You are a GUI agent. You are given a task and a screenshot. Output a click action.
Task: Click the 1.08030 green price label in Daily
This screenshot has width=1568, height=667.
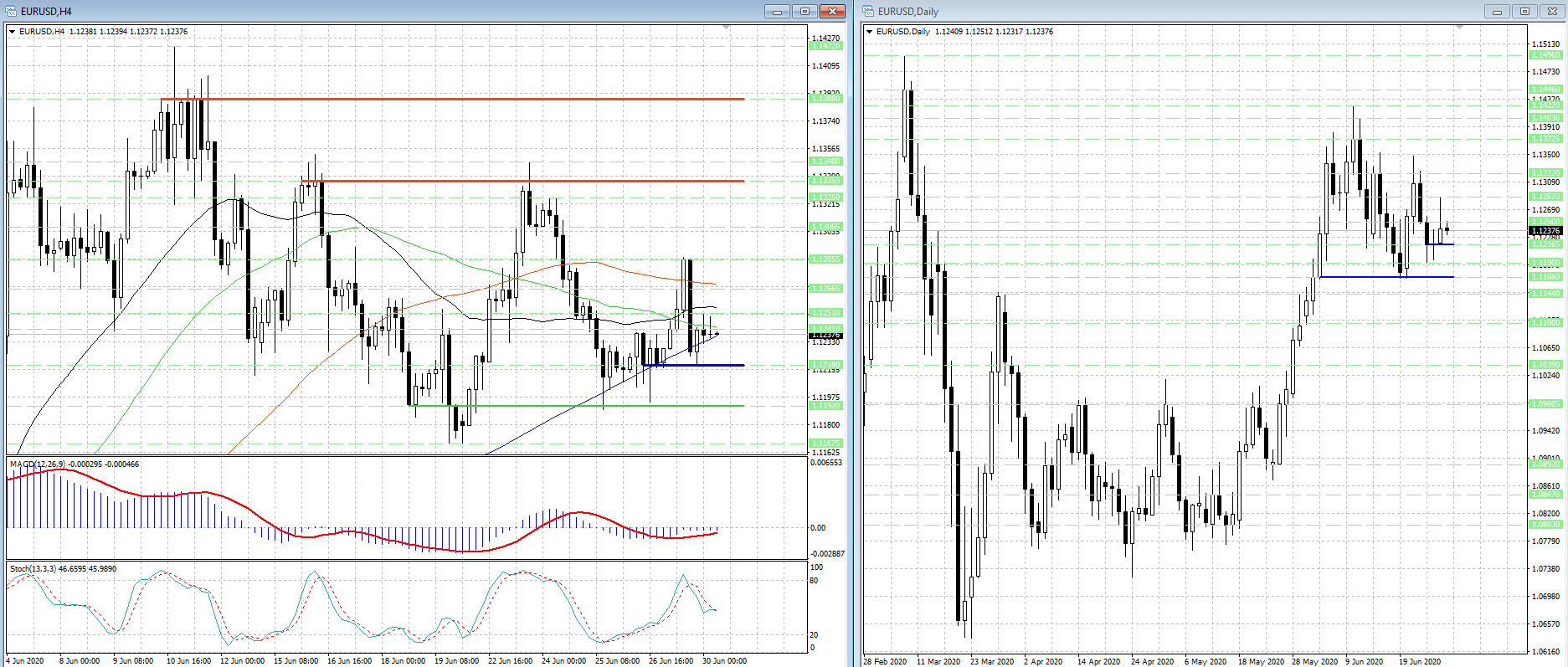[x=1545, y=525]
